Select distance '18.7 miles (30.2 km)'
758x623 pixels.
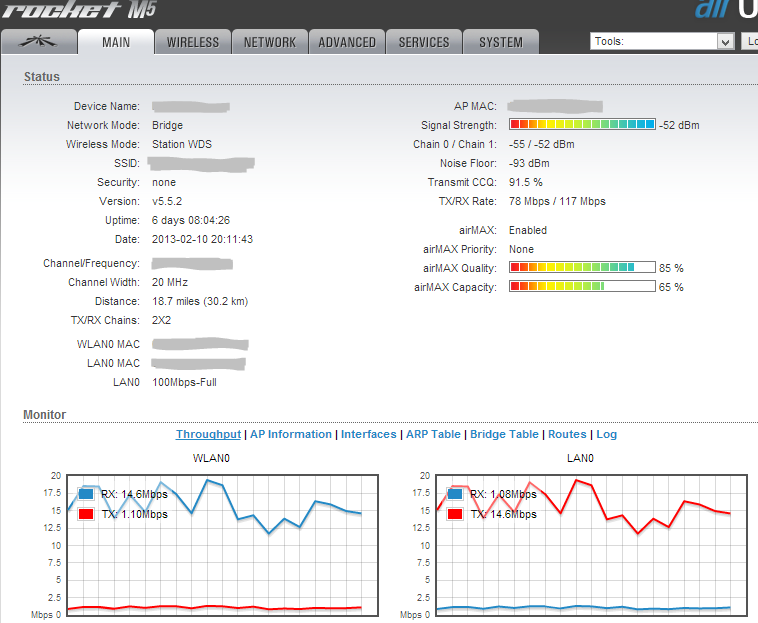[200, 301]
